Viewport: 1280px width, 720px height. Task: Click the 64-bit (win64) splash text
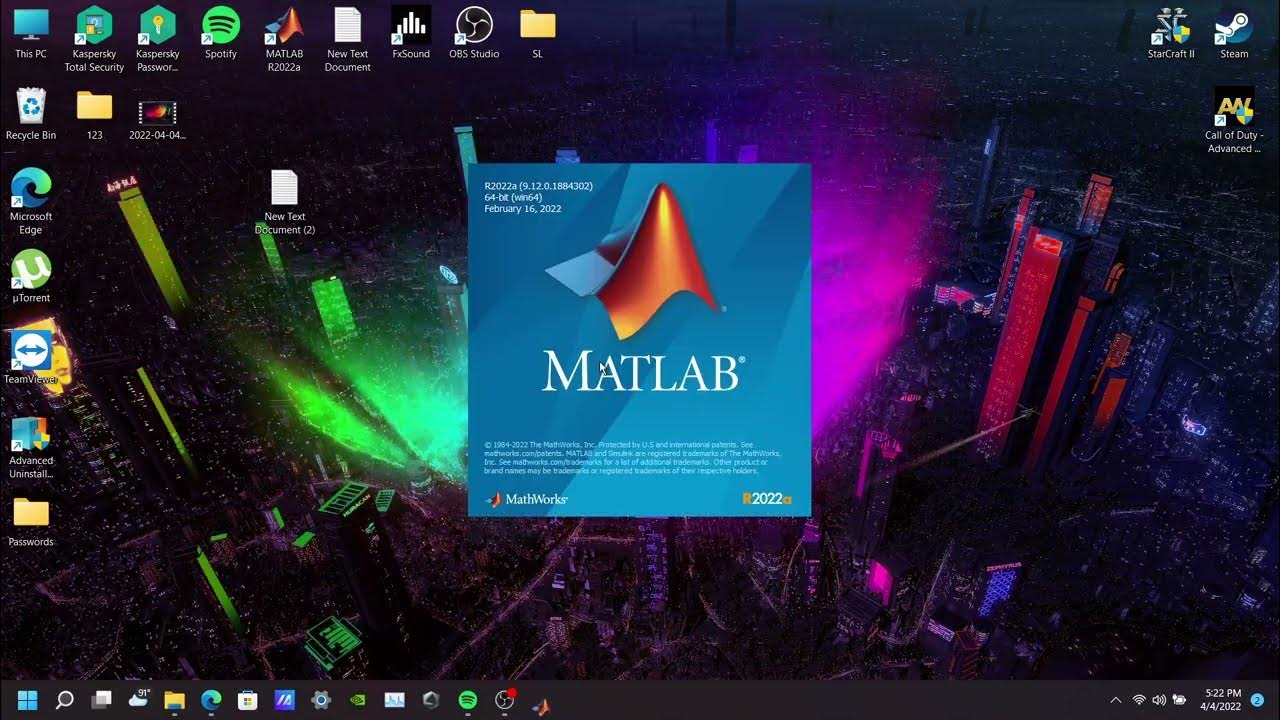513,197
